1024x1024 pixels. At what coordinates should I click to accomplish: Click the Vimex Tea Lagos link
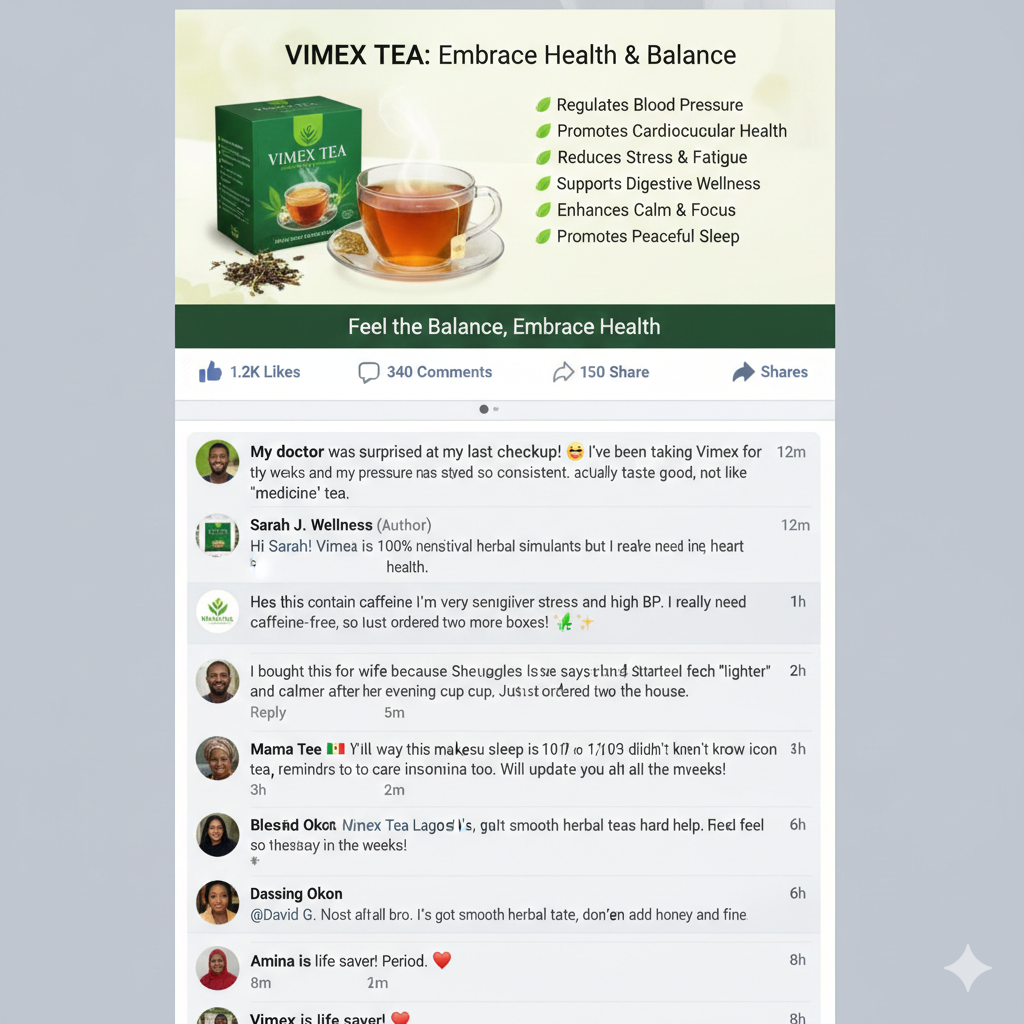[398, 825]
